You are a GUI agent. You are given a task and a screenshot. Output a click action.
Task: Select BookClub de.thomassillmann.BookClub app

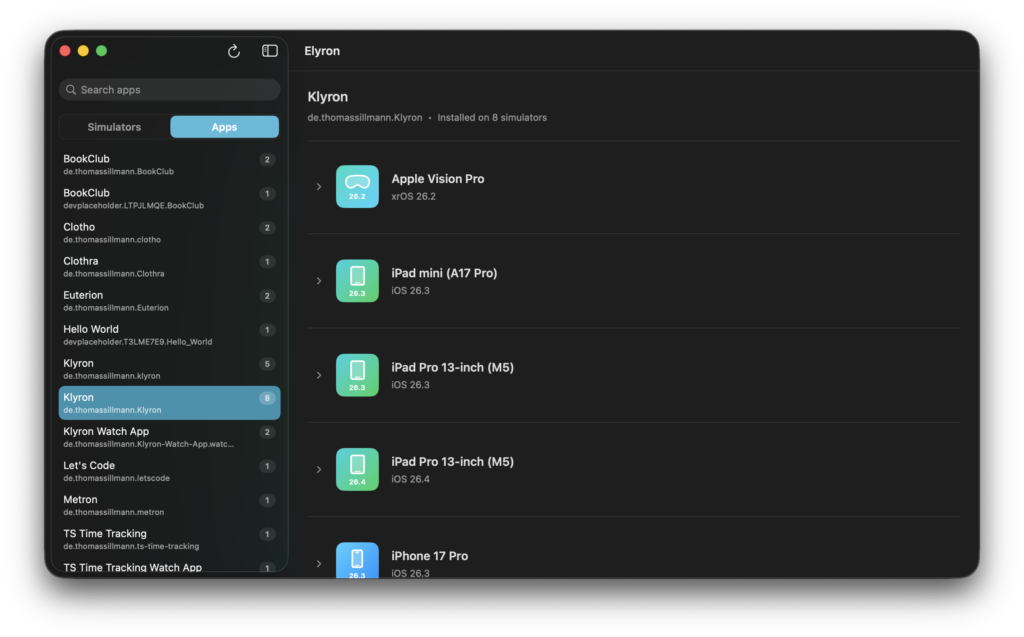click(x=170, y=165)
